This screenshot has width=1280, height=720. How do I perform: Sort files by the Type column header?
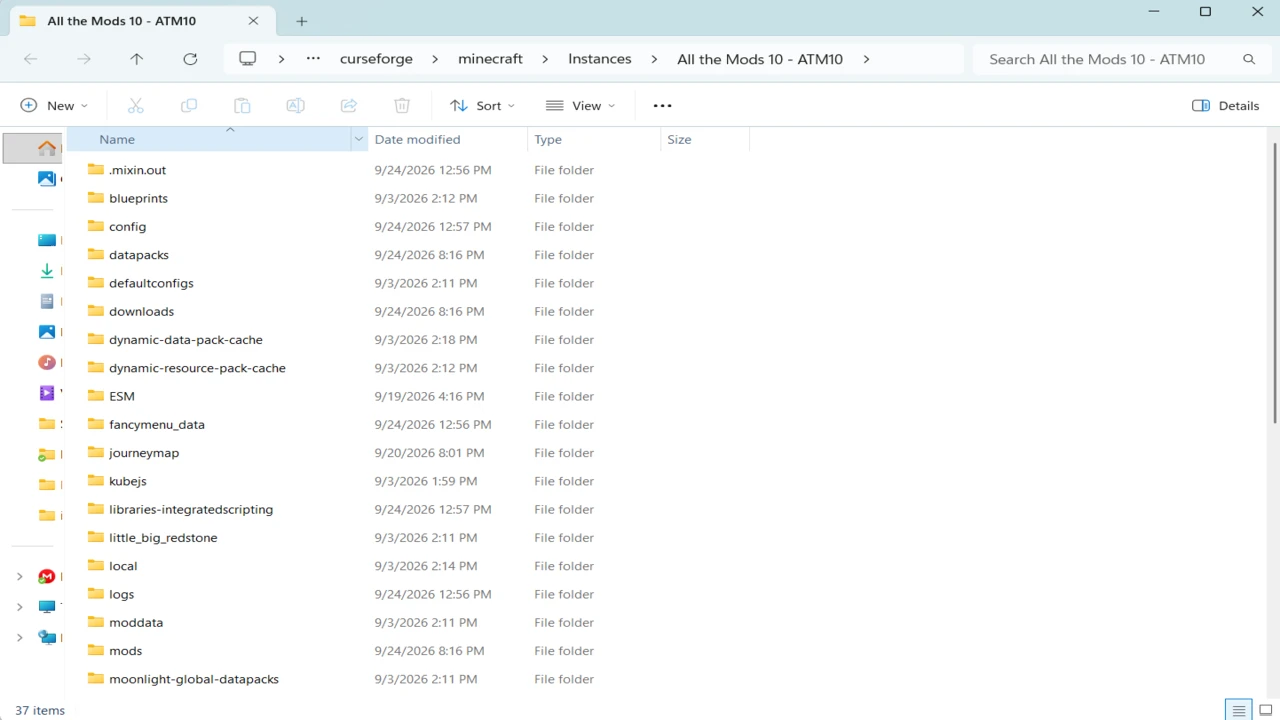pos(594,140)
